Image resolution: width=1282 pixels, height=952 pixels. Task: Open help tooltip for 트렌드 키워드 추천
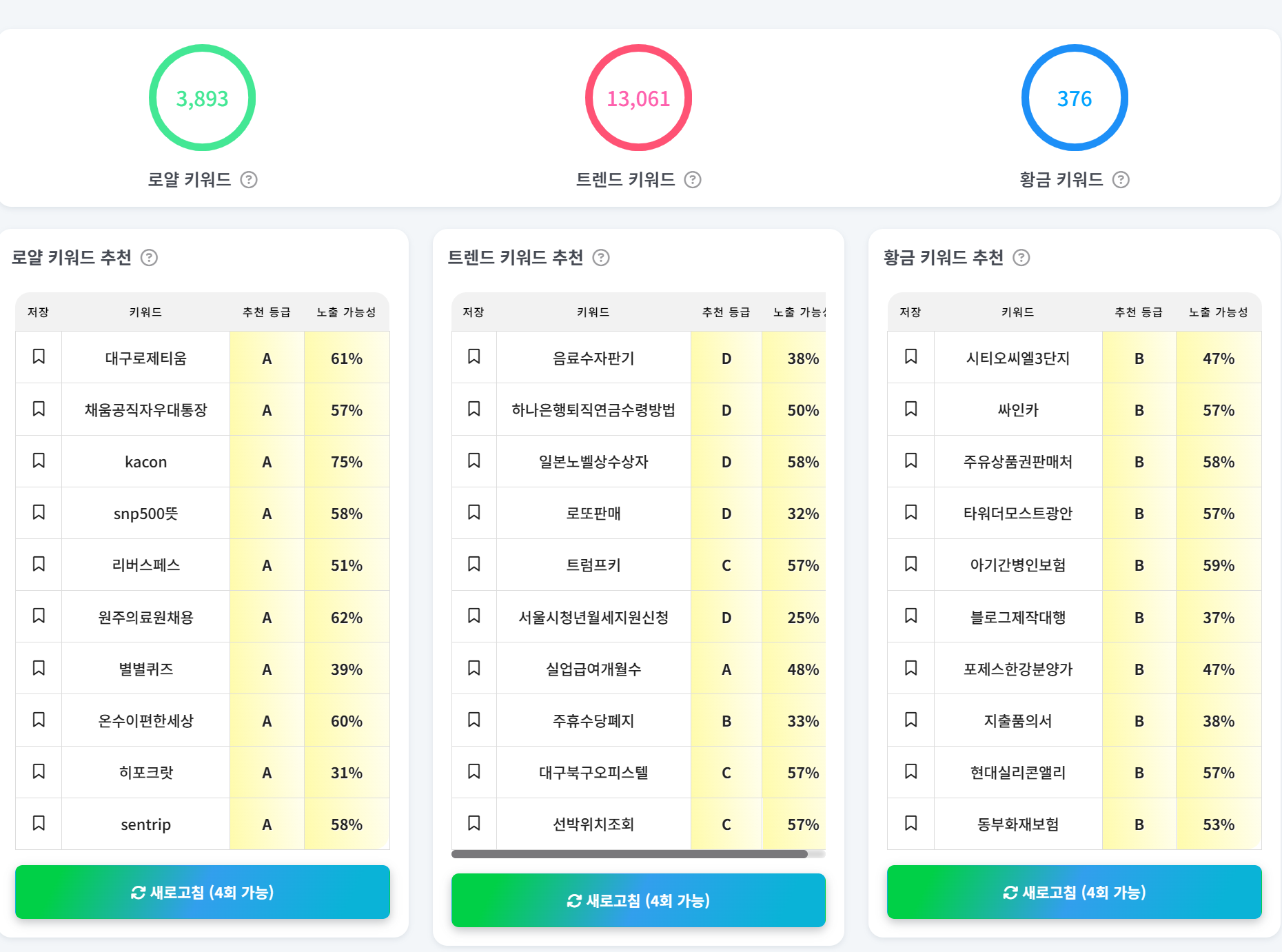point(601,258)
